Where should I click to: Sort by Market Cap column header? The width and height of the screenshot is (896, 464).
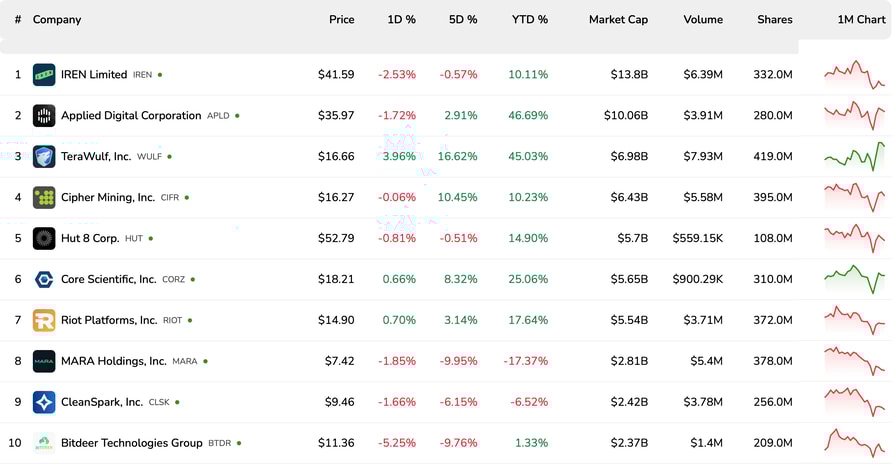tap(618, 20)
